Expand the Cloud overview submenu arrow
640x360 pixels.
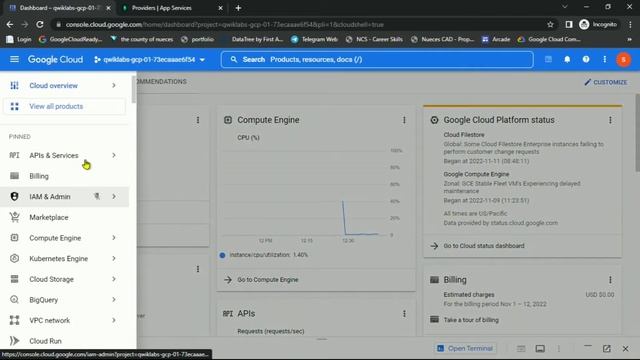[x=114, y=86]
